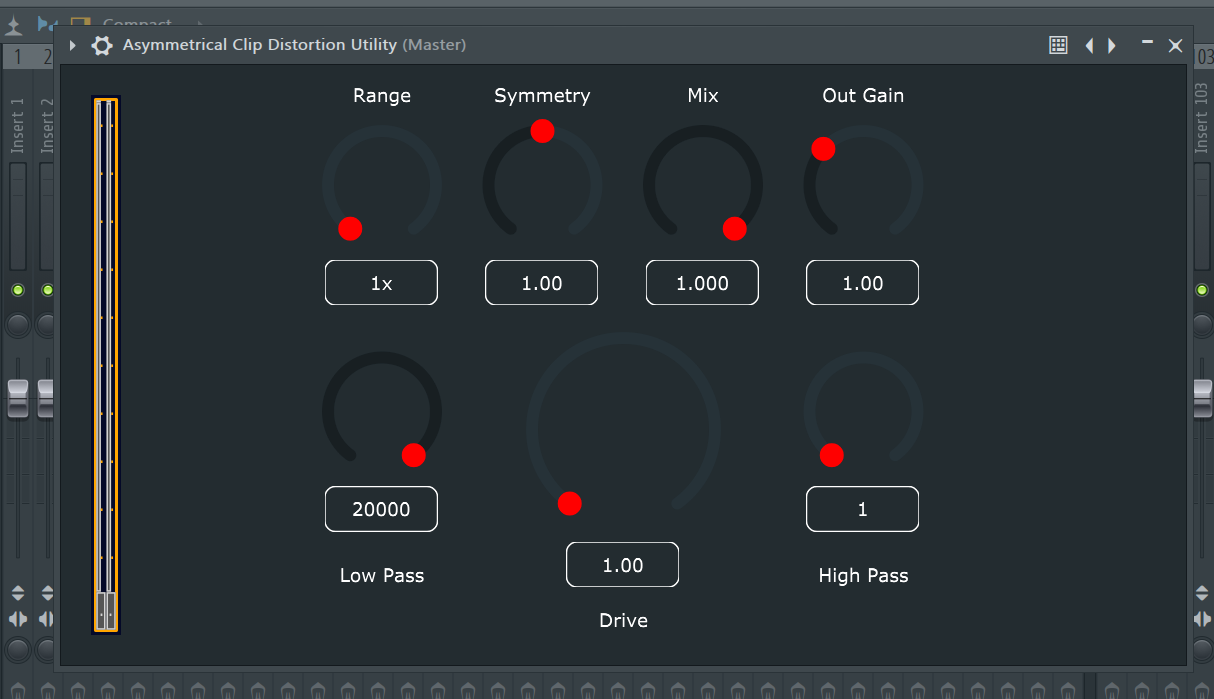This screenshot has height=699, width=1214.
Task: Open the presets grid icon
Action: [1058, 45]
